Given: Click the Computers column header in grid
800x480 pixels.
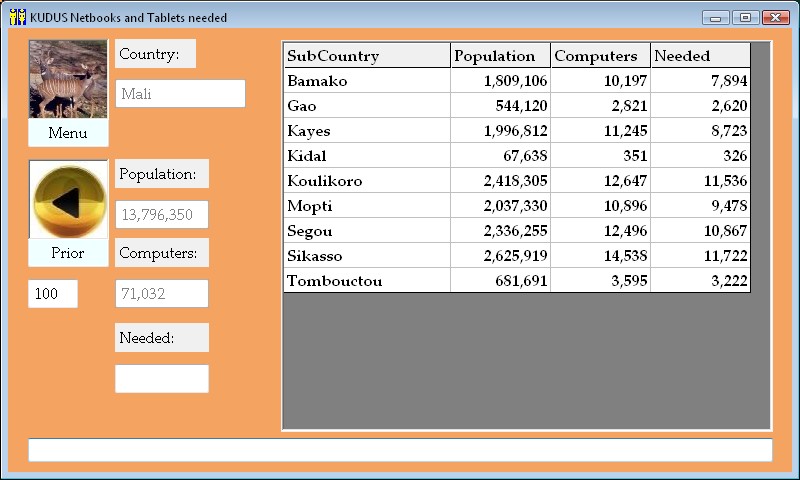Looking at the screenshot, I should [600, 56].
